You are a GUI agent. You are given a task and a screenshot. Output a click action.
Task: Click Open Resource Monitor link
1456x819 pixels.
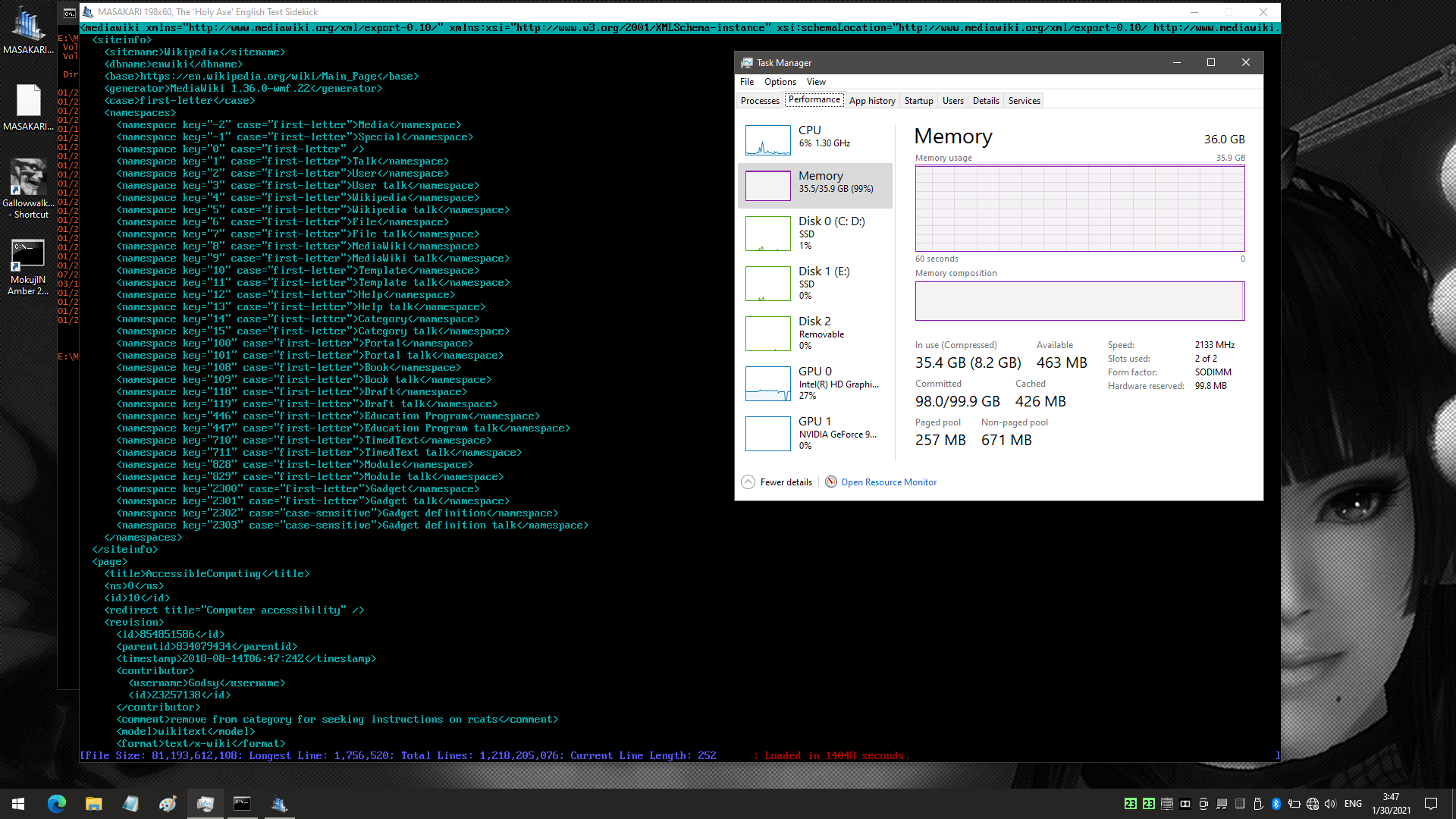coord(888,482)
